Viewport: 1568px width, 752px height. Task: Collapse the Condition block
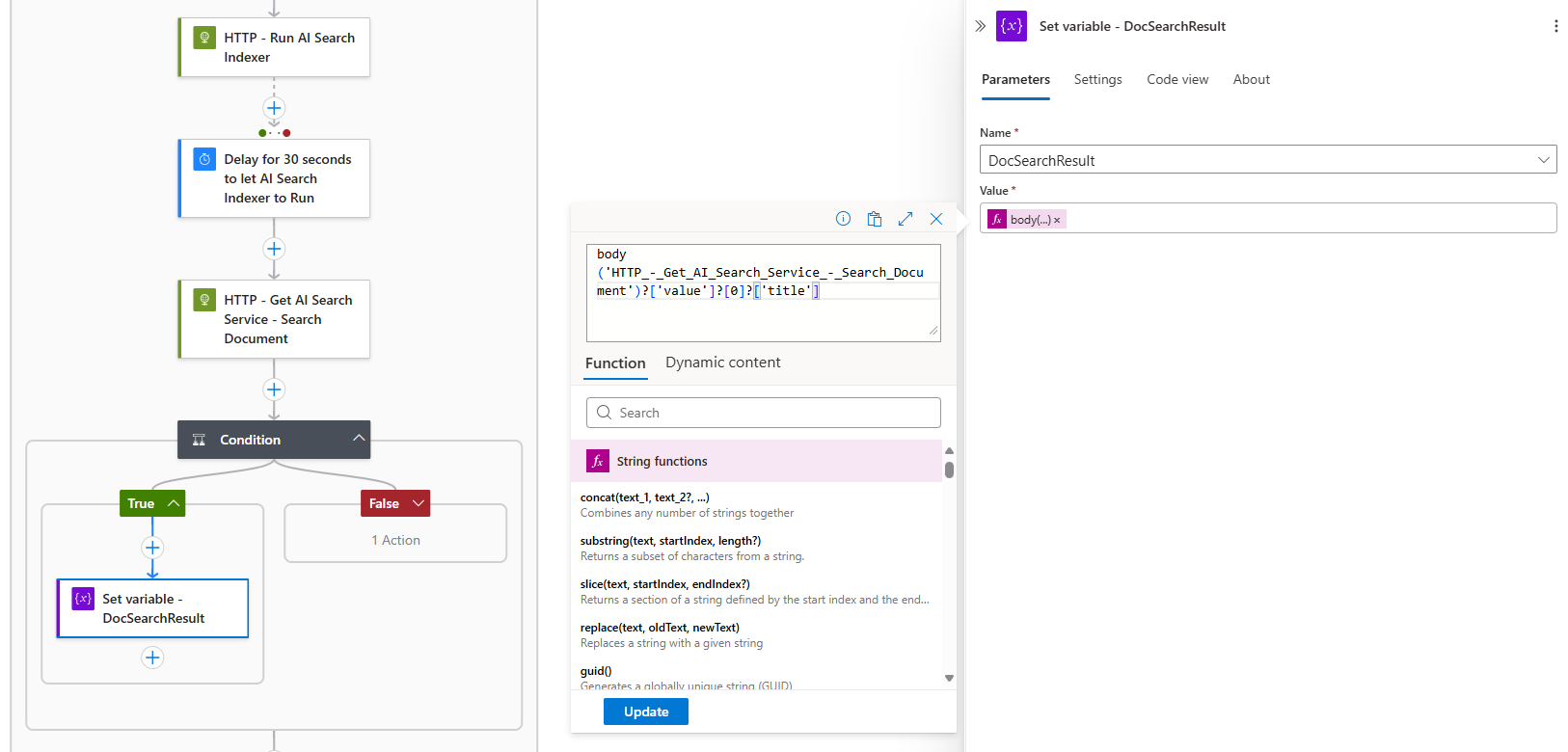coord(359,439)
